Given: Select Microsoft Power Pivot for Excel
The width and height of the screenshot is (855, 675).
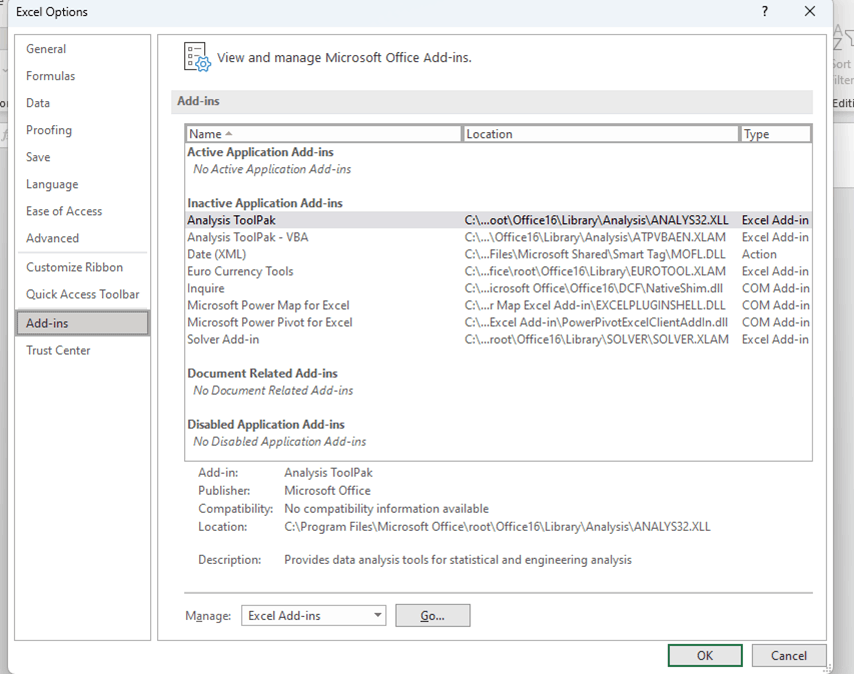Looking at the screenshot, I should 498,322.
